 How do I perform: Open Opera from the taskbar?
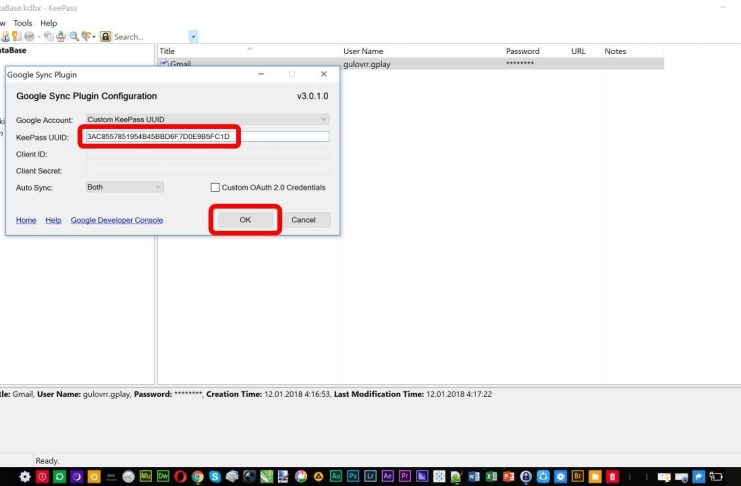(x=180, y=477)
